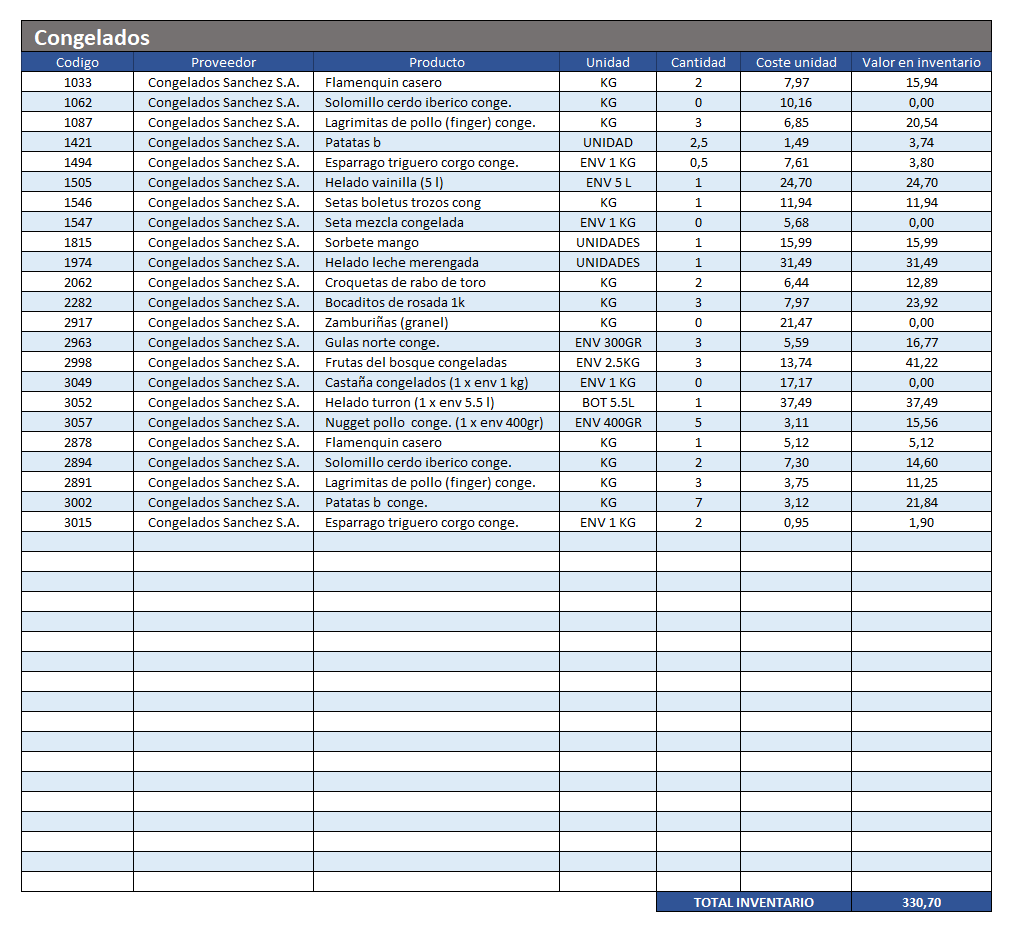This screenshot has width=1015, height=932.
Task: Click the ENV 2.5KG unit cell
Action: click(x=607, y=362)
